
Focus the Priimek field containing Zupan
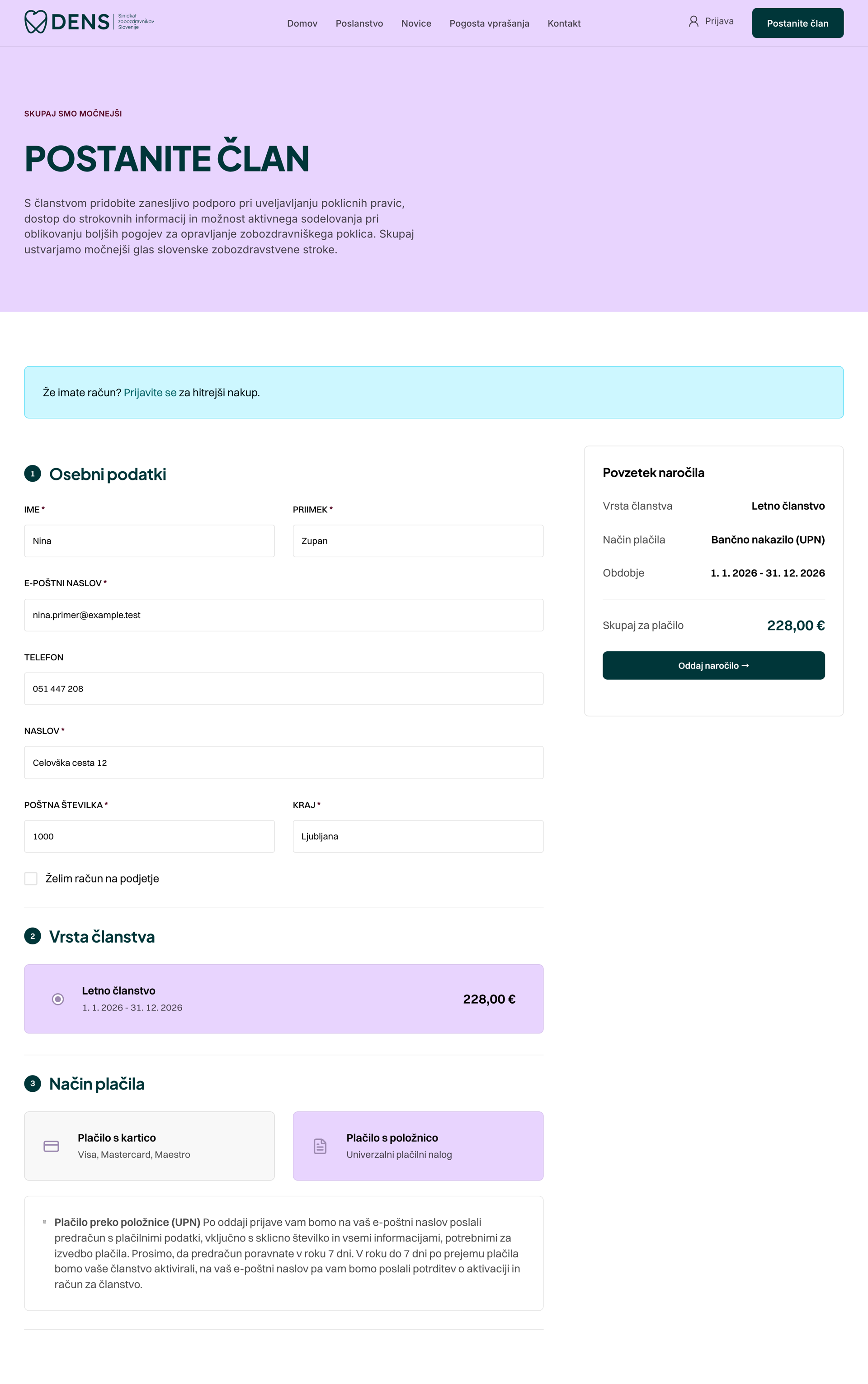[418, 540]
